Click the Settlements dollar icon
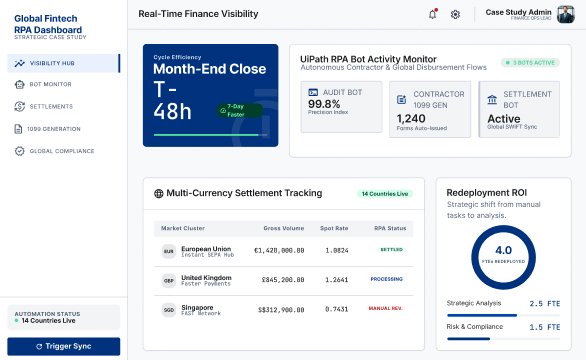586x360 pixels. point(19,107)
